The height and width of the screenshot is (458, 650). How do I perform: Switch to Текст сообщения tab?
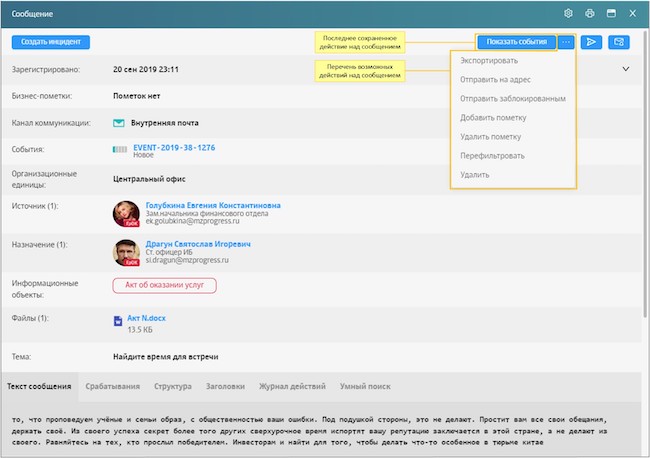point(39,386)
